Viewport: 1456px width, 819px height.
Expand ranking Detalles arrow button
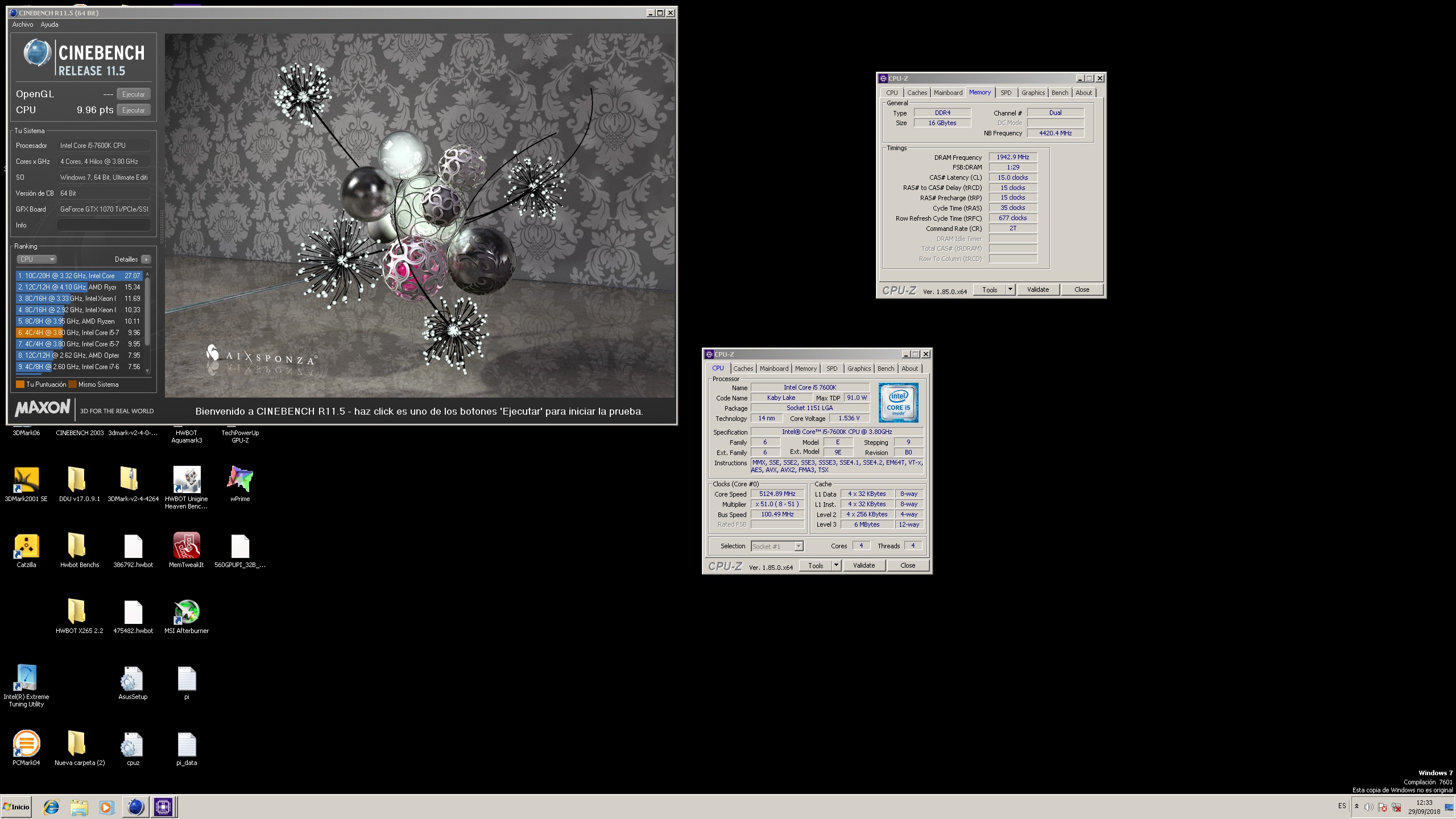point(146,259)
